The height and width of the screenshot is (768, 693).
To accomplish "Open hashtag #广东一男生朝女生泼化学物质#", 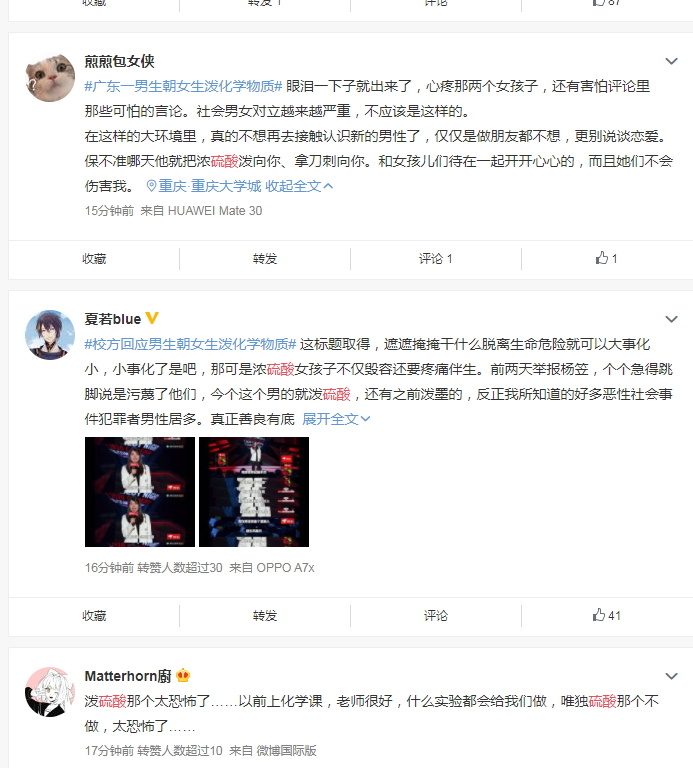I will click(x=183, y=86).
